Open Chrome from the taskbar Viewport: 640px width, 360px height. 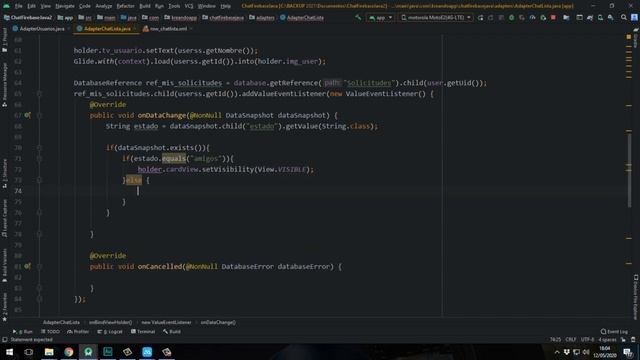click(x=69, y=352)
